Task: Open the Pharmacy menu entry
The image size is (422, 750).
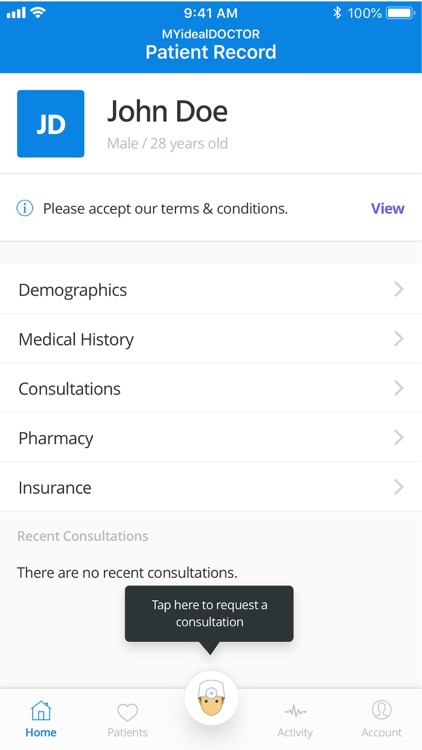Action: coord(211,438)
